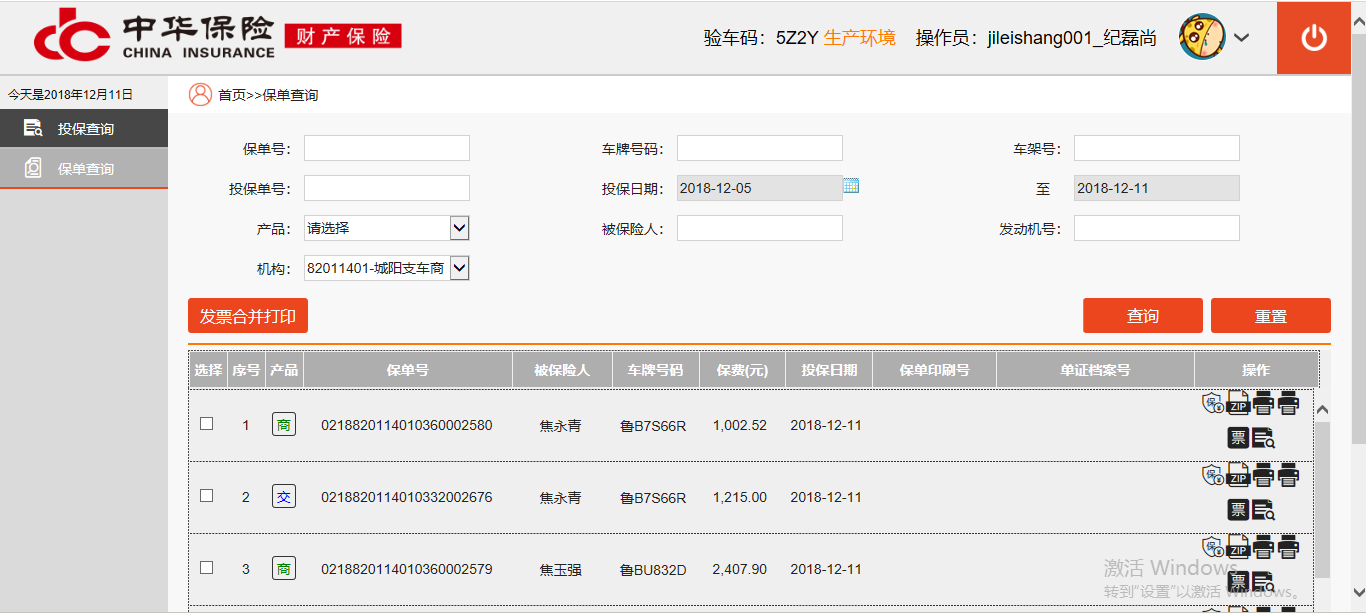Click the 查询 search button
The height and width of the screenshot is (614, 1366).
(1143, 315)
